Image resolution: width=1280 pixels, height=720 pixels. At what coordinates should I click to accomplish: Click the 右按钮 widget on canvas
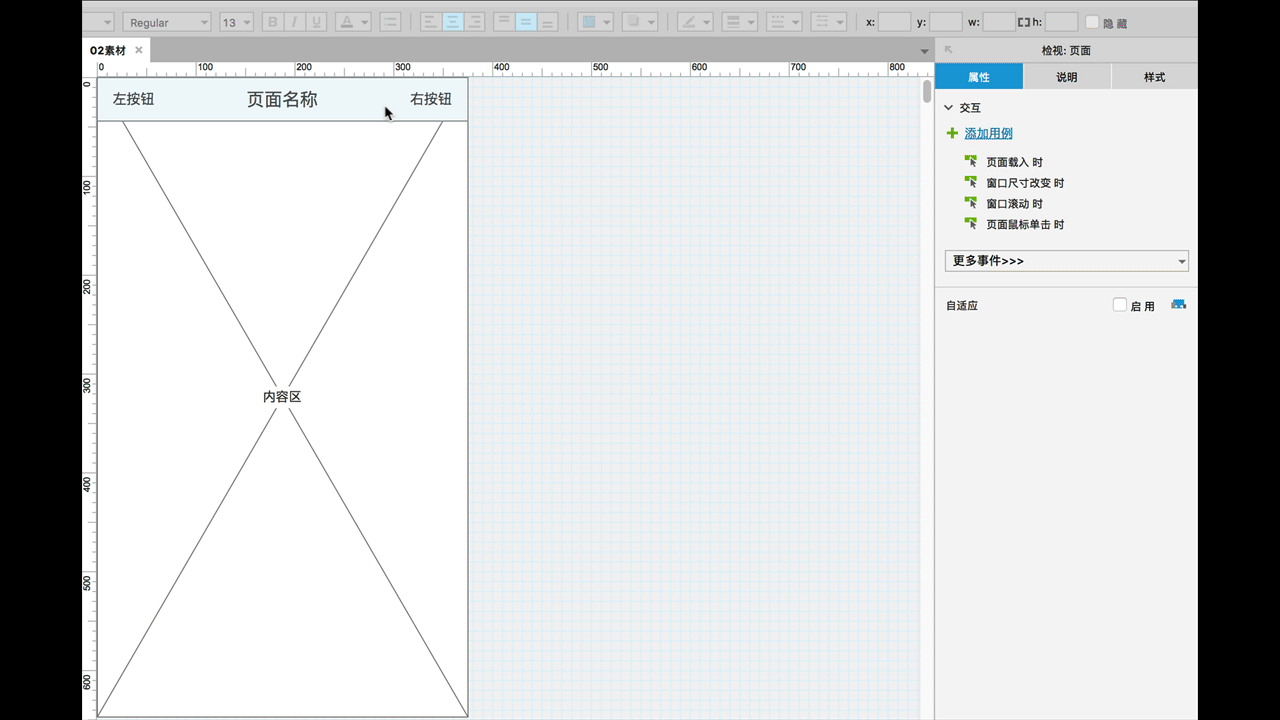pos(431,99)
